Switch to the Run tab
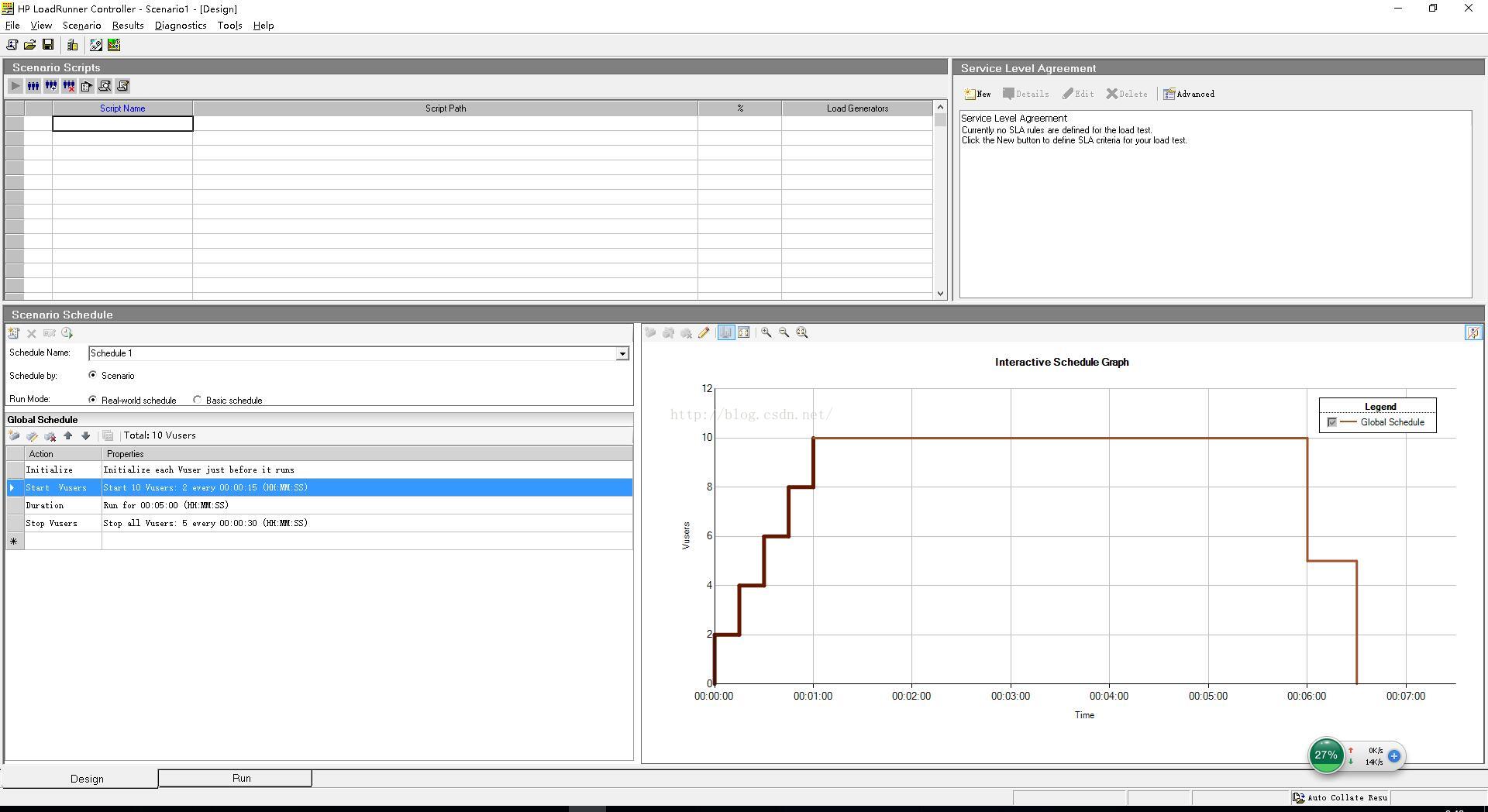1488x812 pixels. (235, 778)
